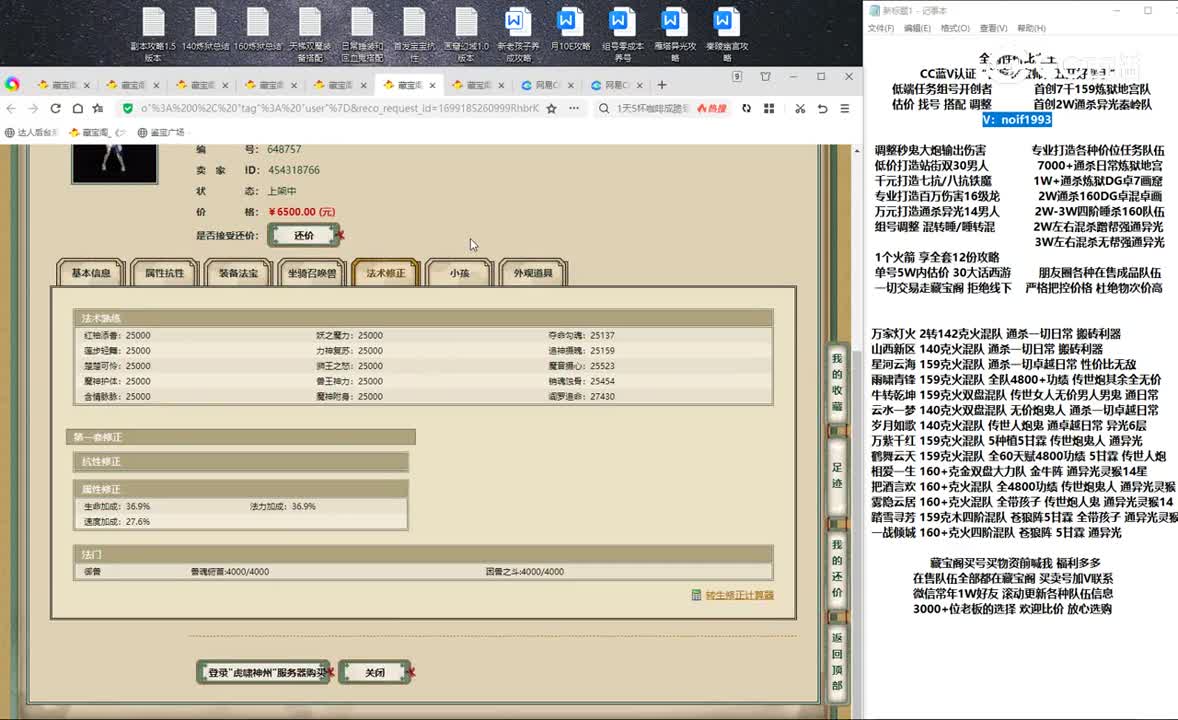Click the highlighted text V: noif1993 in Notepad
Image resolution: width=1178 pixels, height=720 pixels.
(1017, 119)
